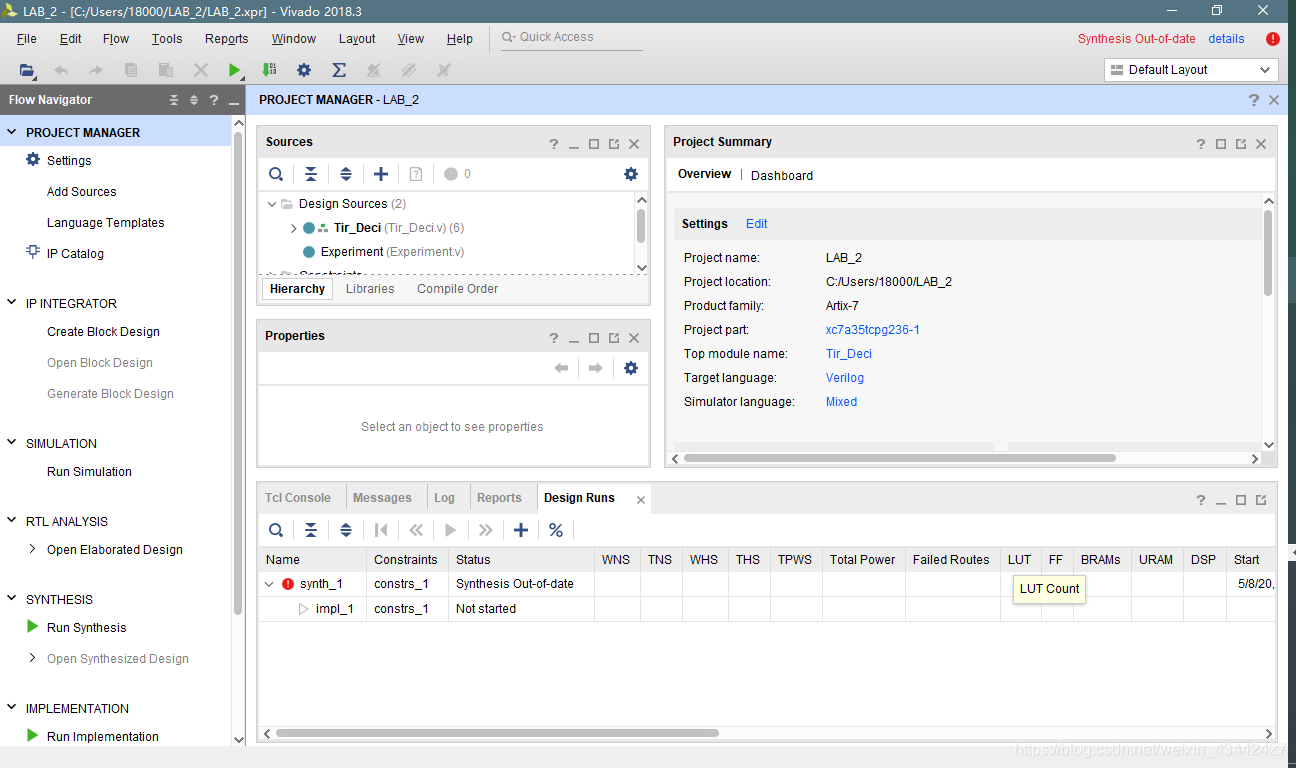Open Default Layout dropdown
Screen dimensions: 1296x768
coord(1192,70)
